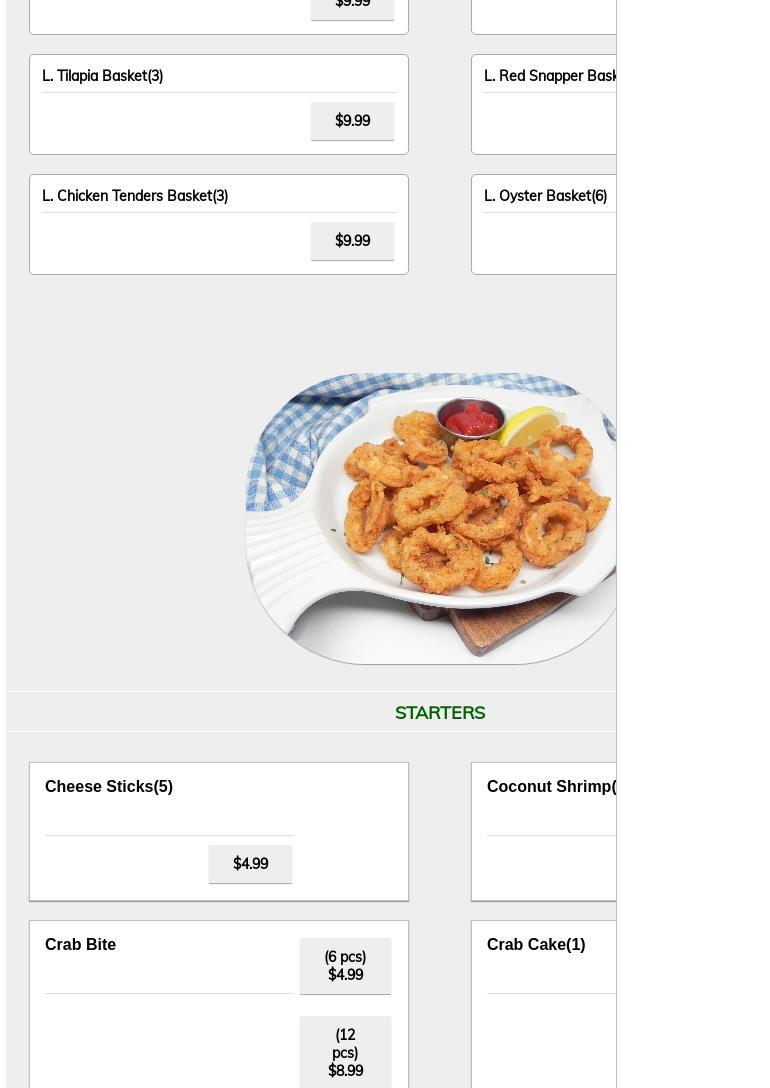The image size is (770, 1088).
Task: Click the Crab Cake(1) item name
Action: 536,944
